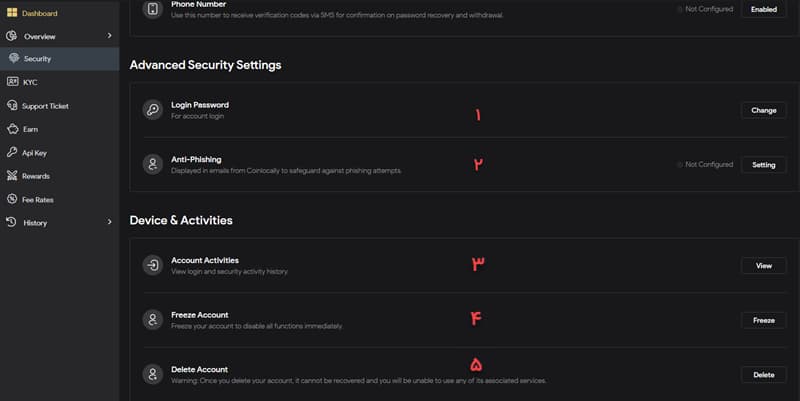Viewport: 800px width, 401px height.
Task: Toggle the Phone Number Enabled button
Action: click(763, 10)
